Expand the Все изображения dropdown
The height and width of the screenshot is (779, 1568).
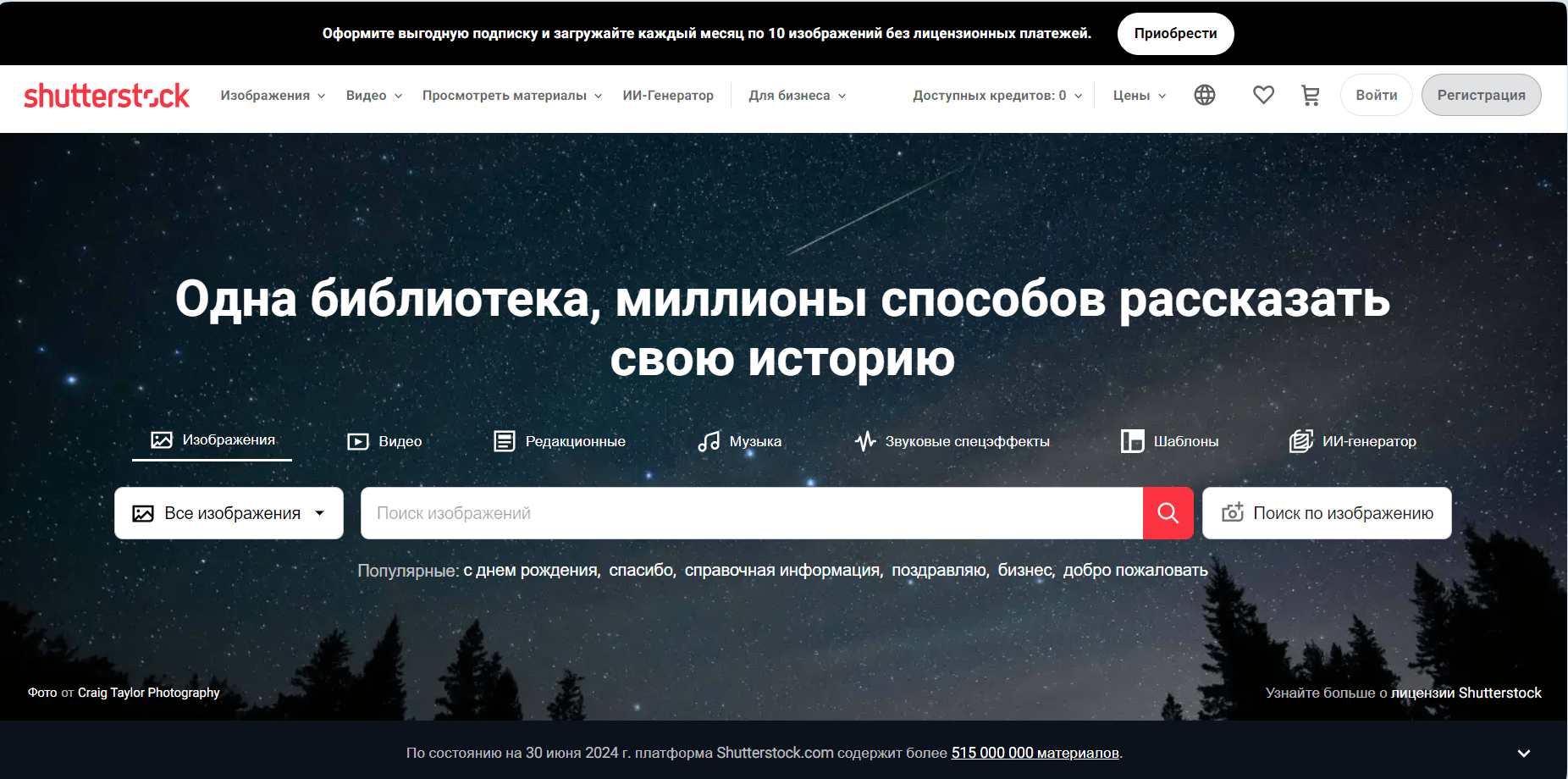coord(229,513)
